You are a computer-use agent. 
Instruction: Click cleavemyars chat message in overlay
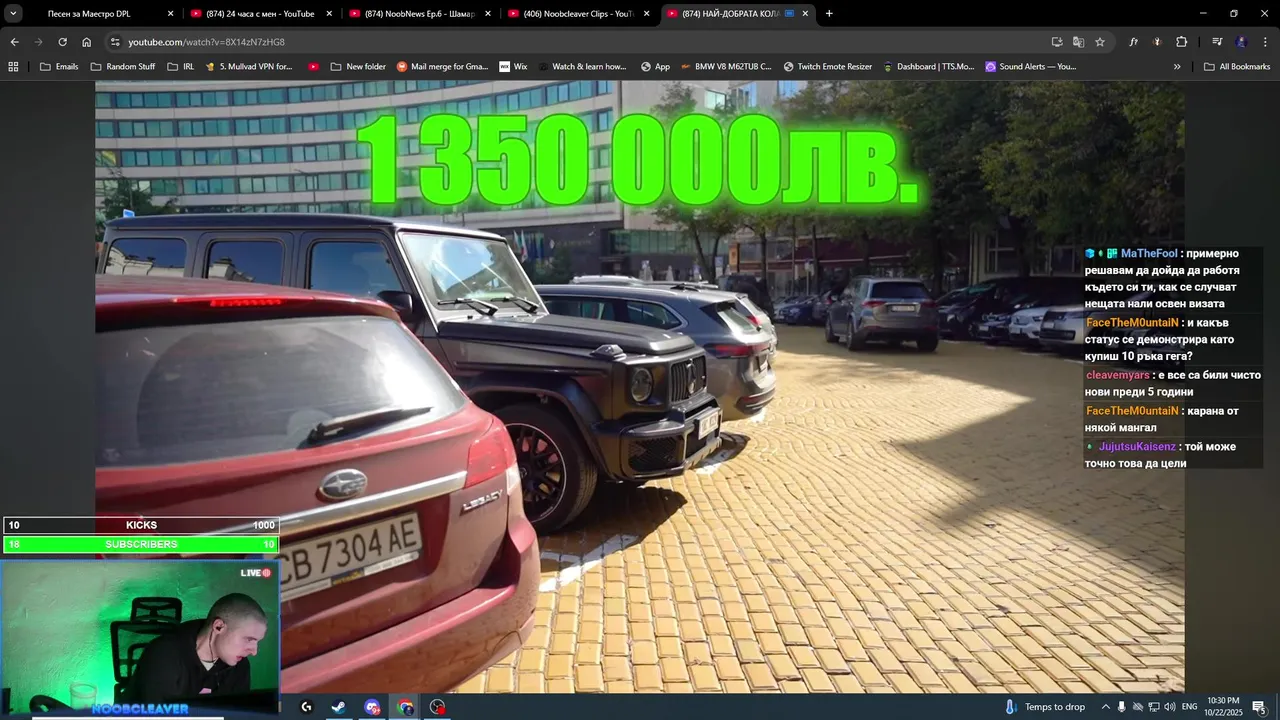(x=1173, y=383)
